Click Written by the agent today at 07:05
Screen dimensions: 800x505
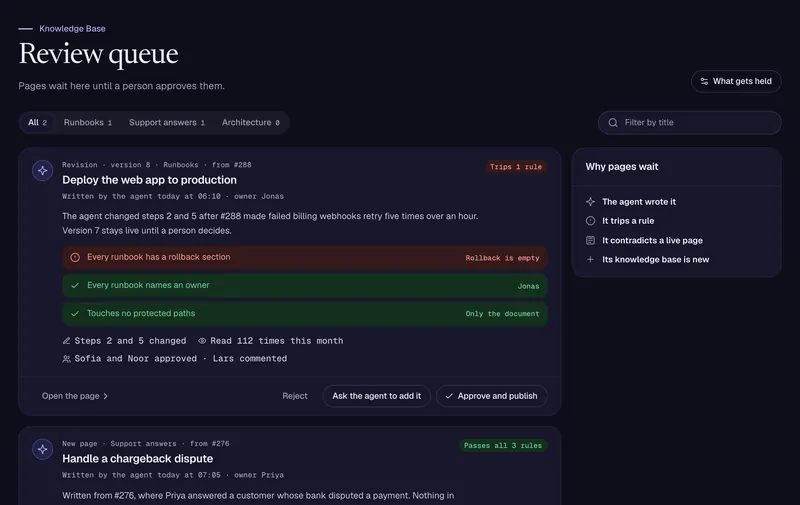[141, 475]
